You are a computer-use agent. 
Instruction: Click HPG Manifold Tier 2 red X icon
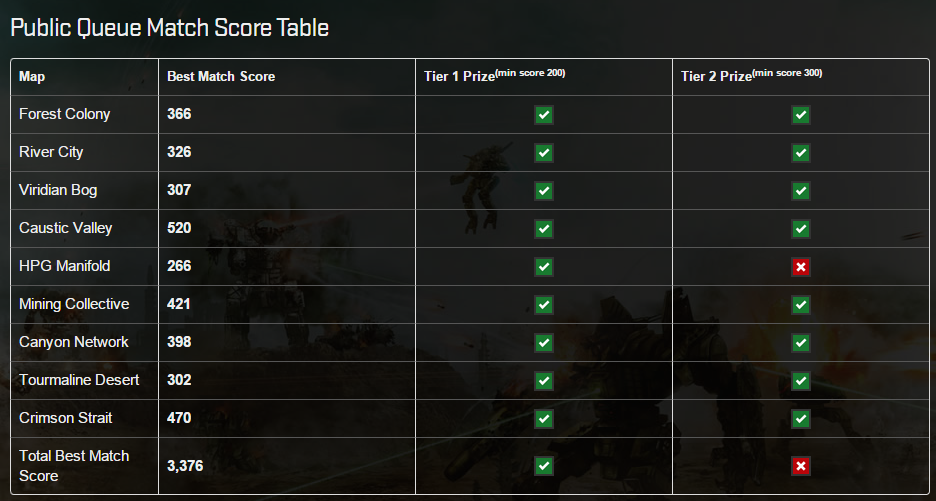tap(801, 267)
